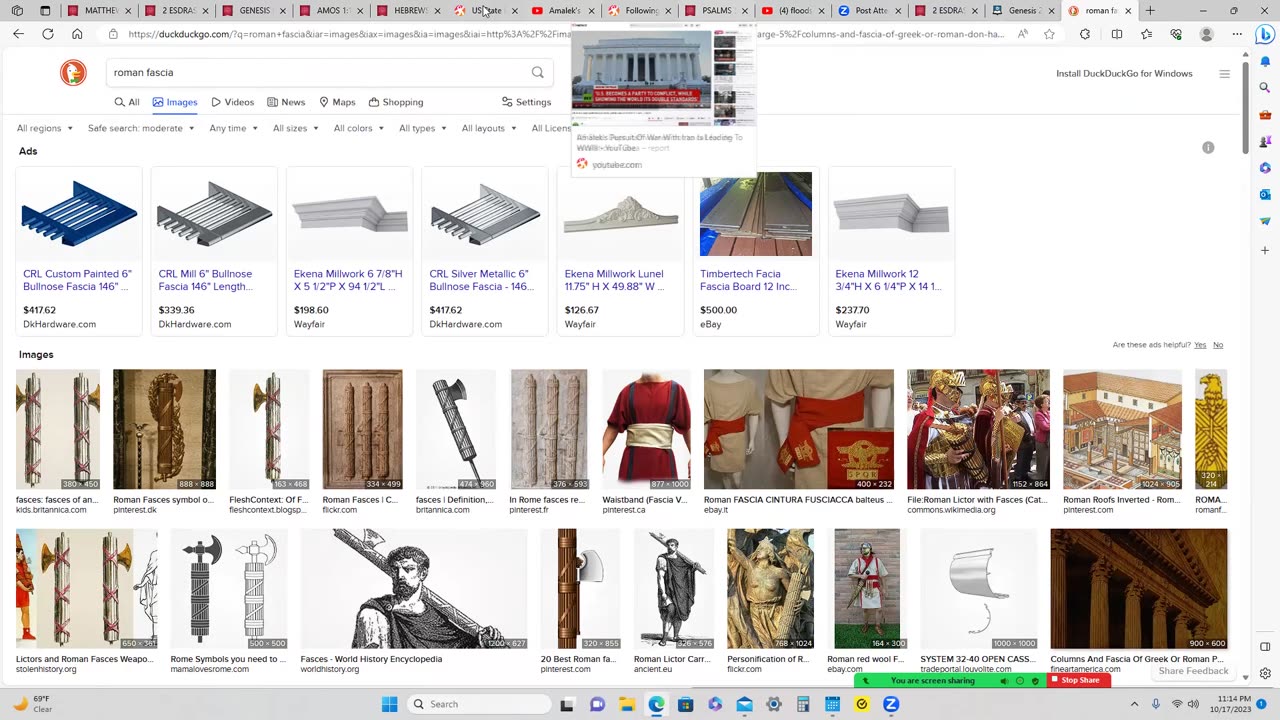Expand the Any time filter
Screen dimensions: 1280x720
tap(234, 128)
